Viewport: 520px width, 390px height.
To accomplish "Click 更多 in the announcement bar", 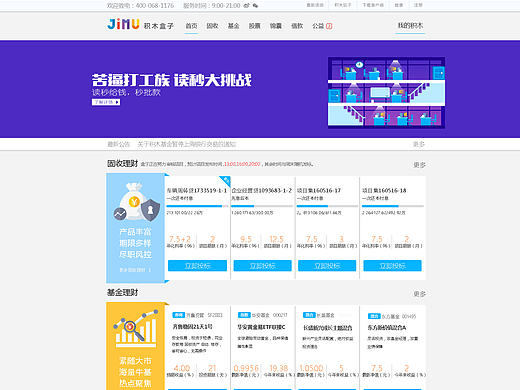I will (x=419, y=144).
